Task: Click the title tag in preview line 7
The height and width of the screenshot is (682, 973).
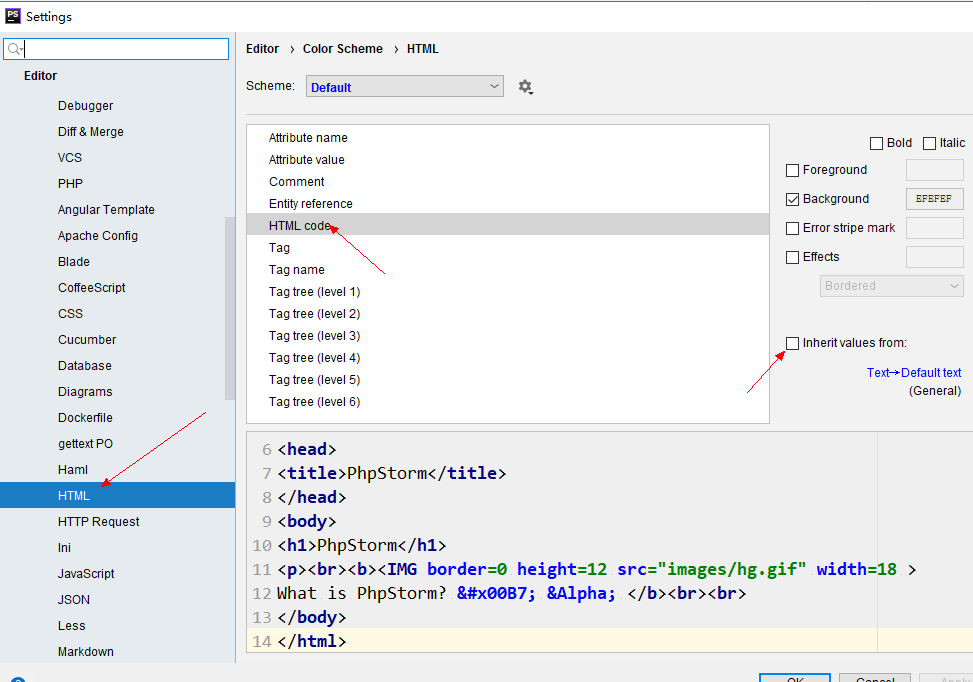Action: [x=312, y=473]
